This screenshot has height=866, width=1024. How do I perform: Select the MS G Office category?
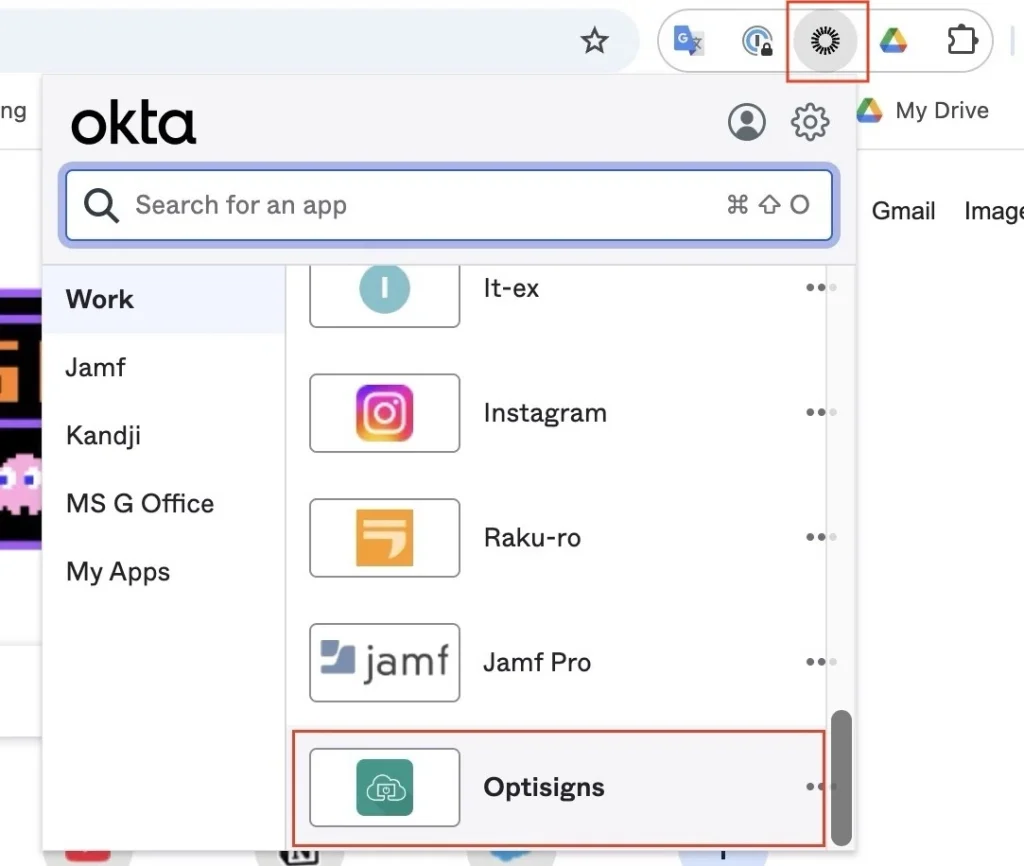140,504
